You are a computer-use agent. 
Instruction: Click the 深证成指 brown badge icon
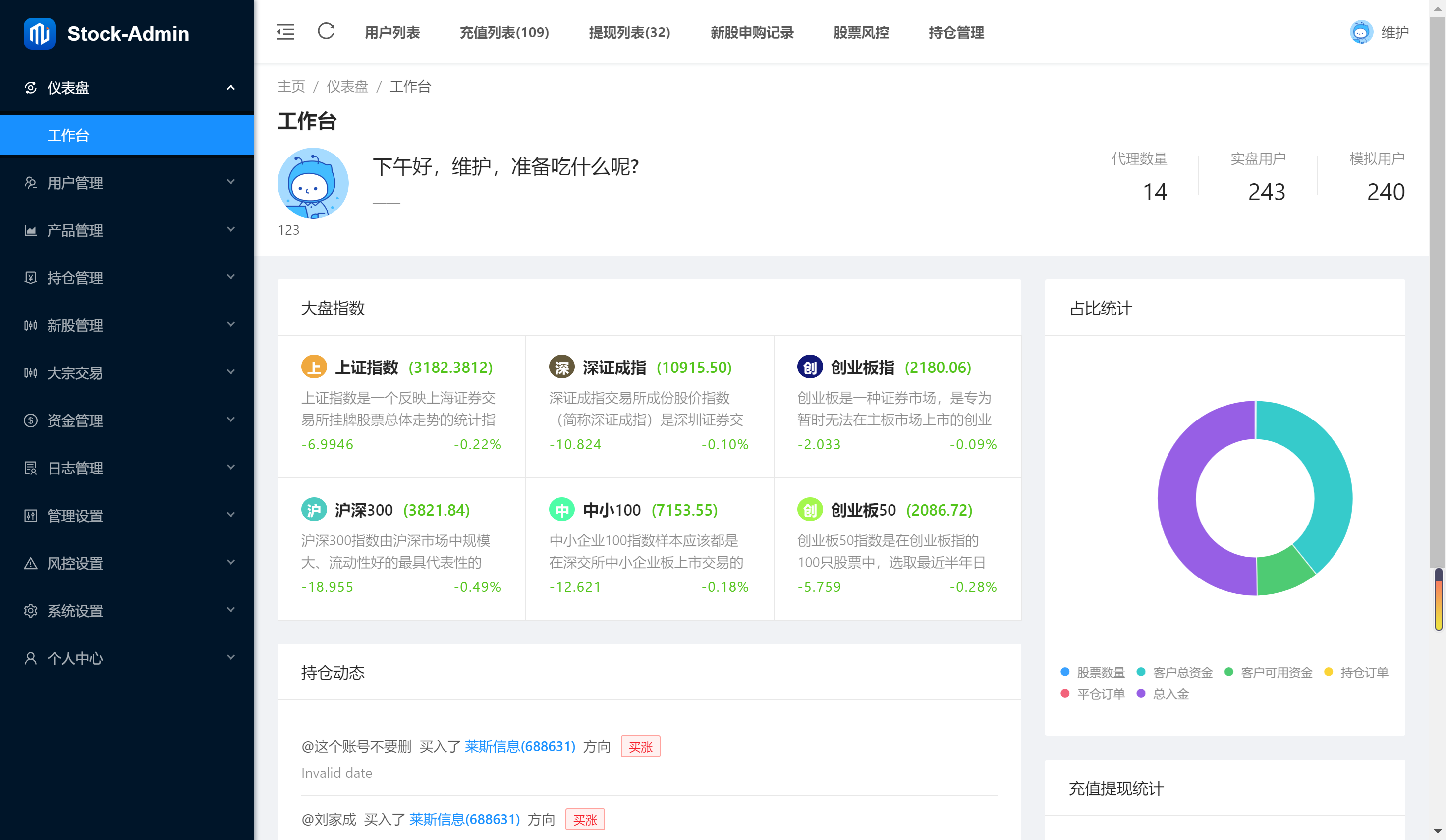tap(562, 367)
